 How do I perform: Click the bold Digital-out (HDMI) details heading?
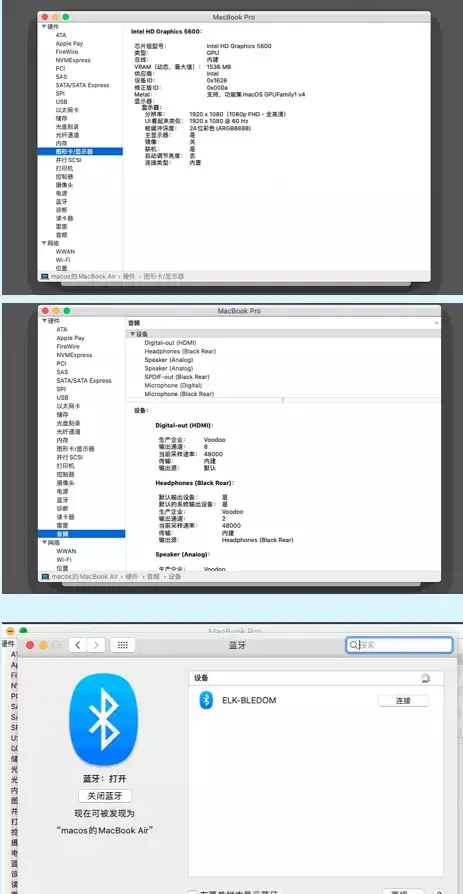(x=184, y=425)
